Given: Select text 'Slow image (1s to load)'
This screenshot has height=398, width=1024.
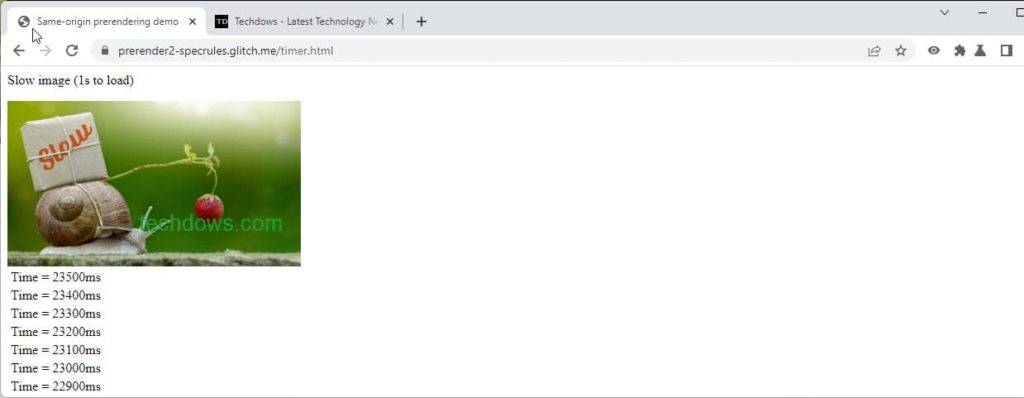Looking at the screenshot, I should pos(71,80).
